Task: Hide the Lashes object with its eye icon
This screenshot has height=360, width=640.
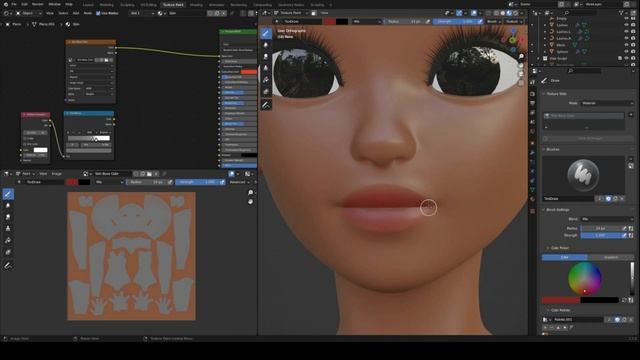Action: (x=627, y=25)
